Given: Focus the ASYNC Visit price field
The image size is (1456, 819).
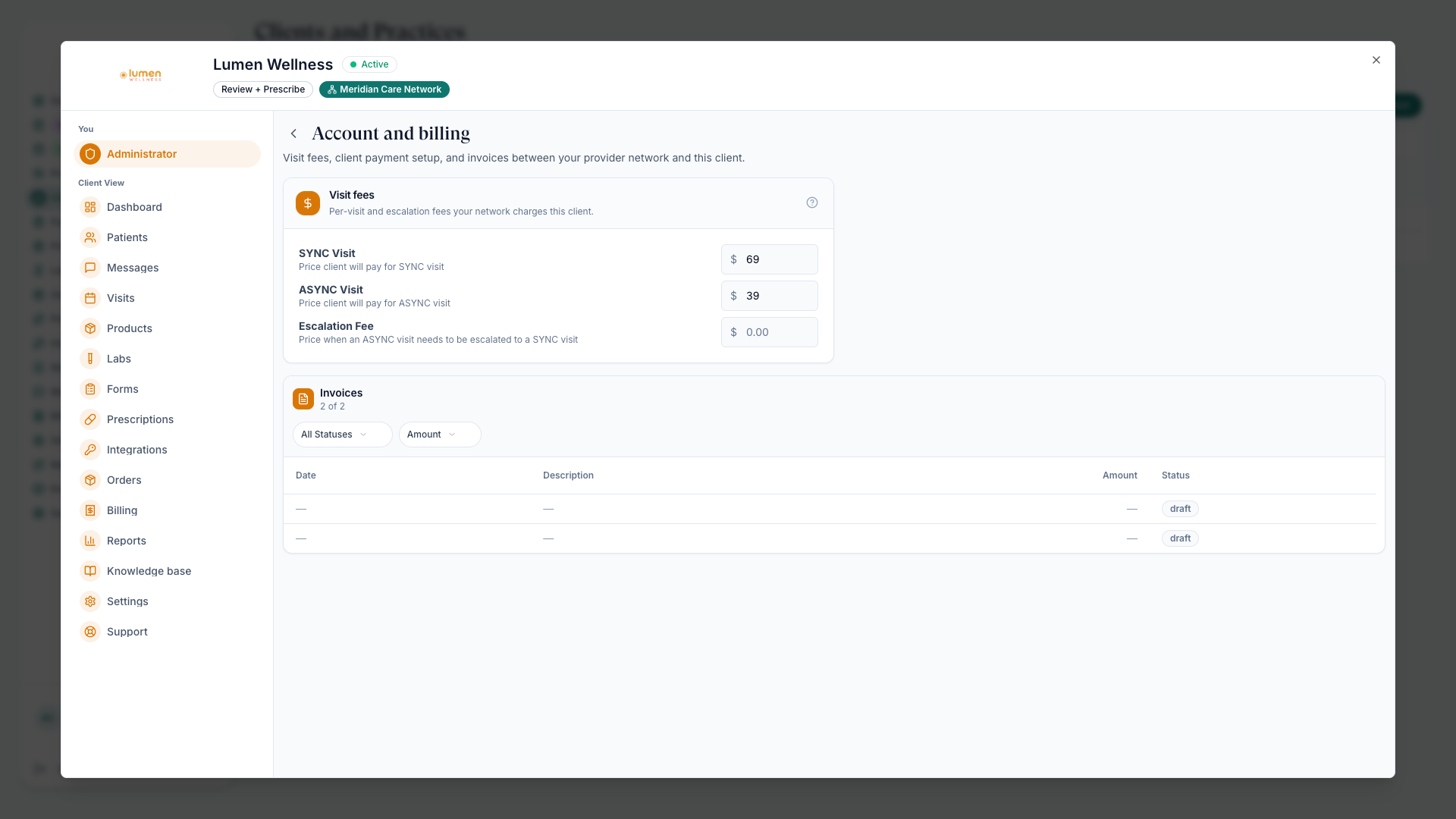Looking at the screenshot, I should (770, 296).
